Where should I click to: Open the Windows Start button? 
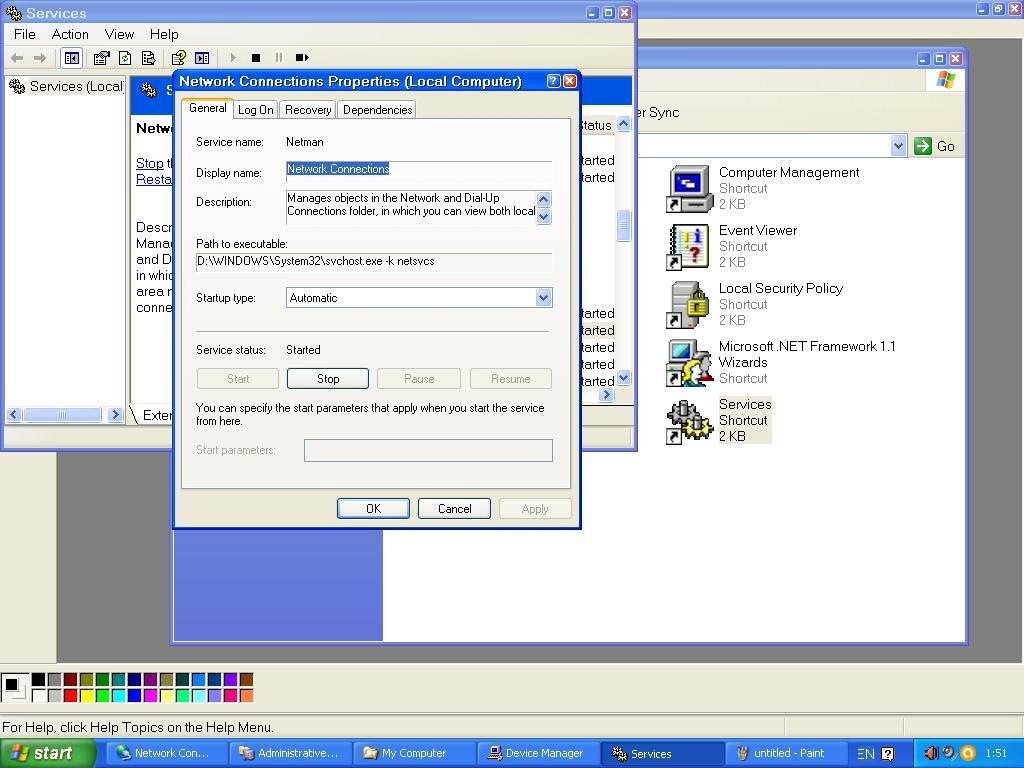[x=47, y=753]
